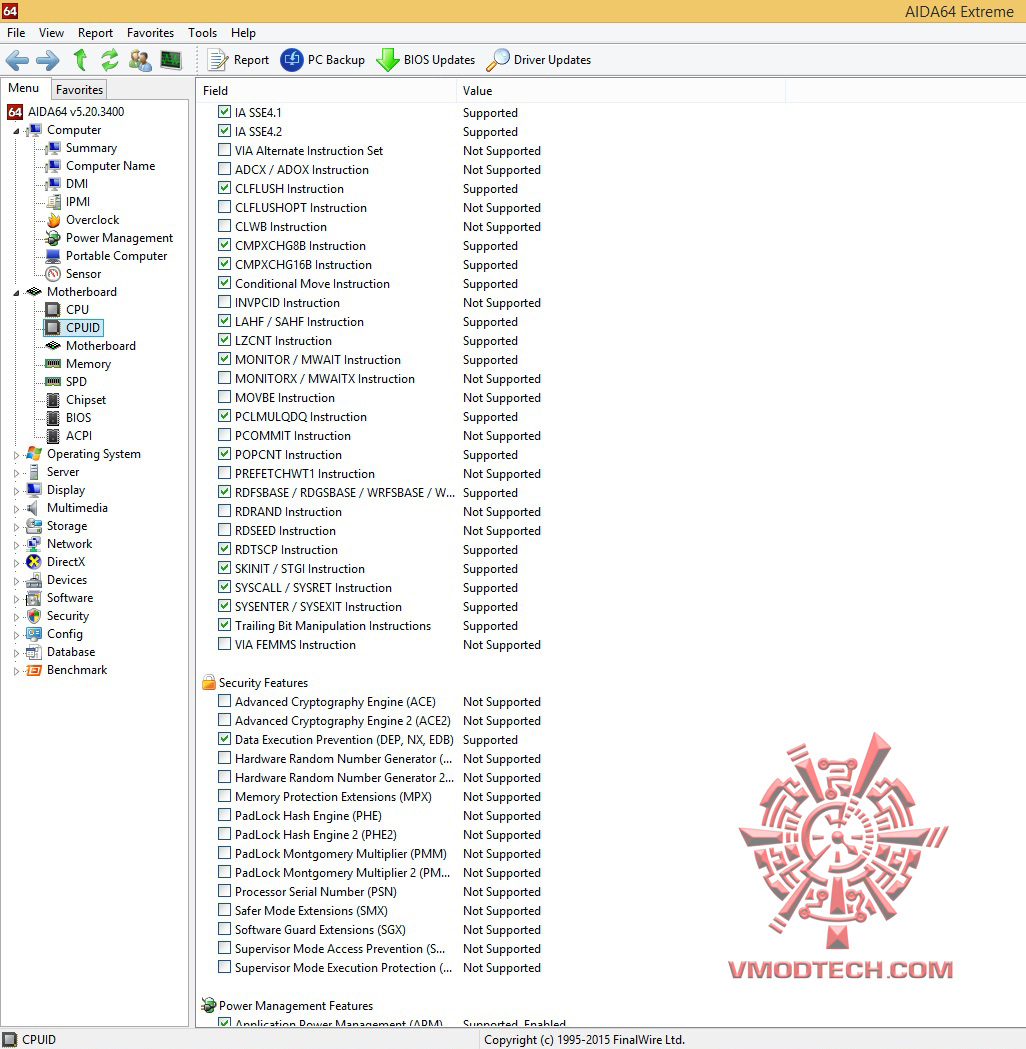Screen dimensions: 1026x1049
Task: Select the ACPI tree item
Action: coord(78,436)
